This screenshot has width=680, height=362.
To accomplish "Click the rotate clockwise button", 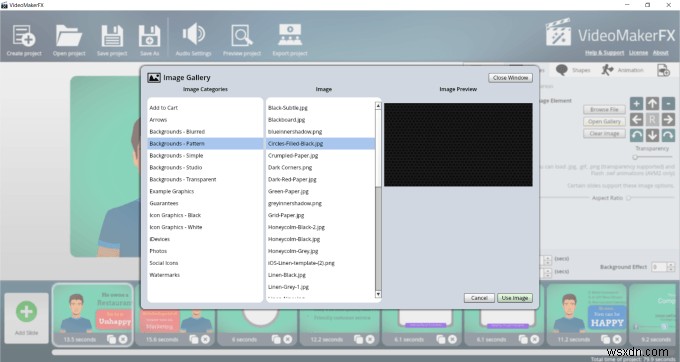I will [x=668, y=135].
